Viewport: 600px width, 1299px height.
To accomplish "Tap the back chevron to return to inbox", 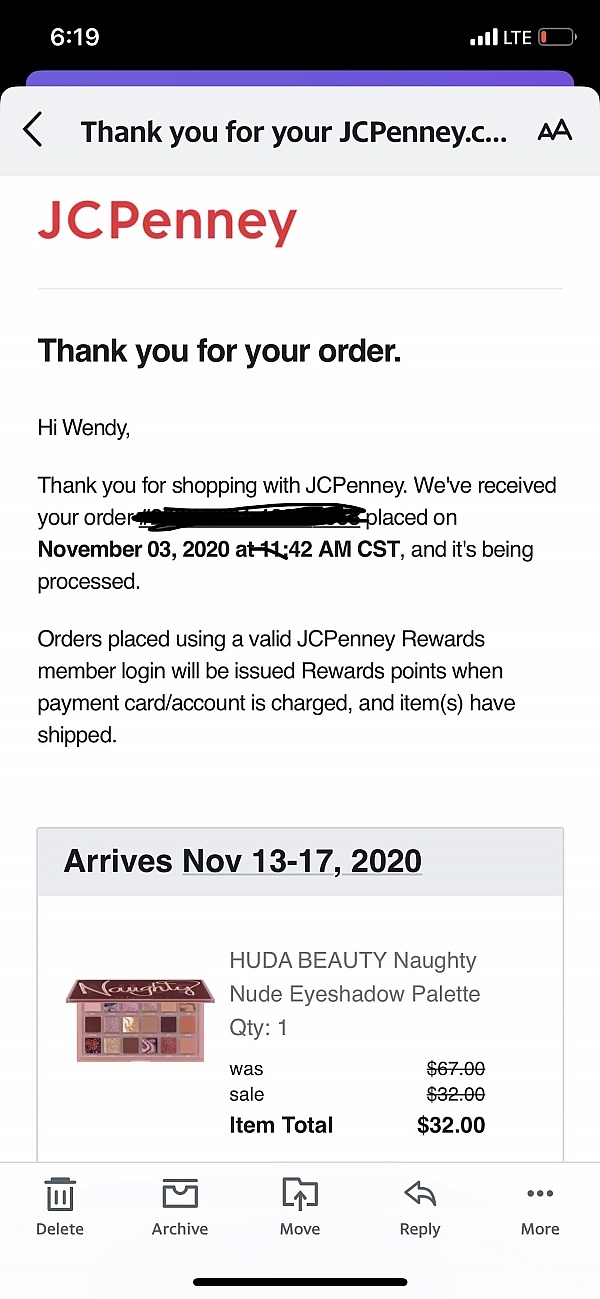I will click(32, 130).
